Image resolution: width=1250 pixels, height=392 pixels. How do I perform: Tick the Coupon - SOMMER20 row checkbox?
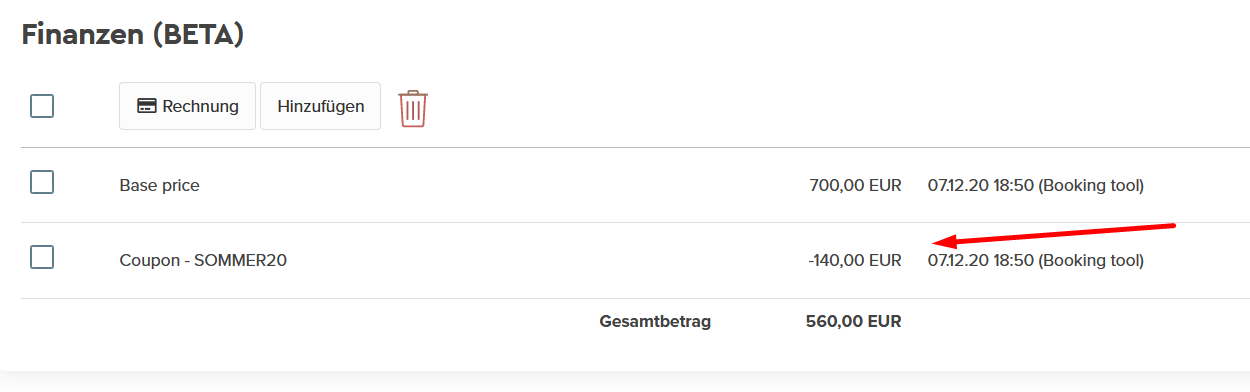click(x=42, y=257)
